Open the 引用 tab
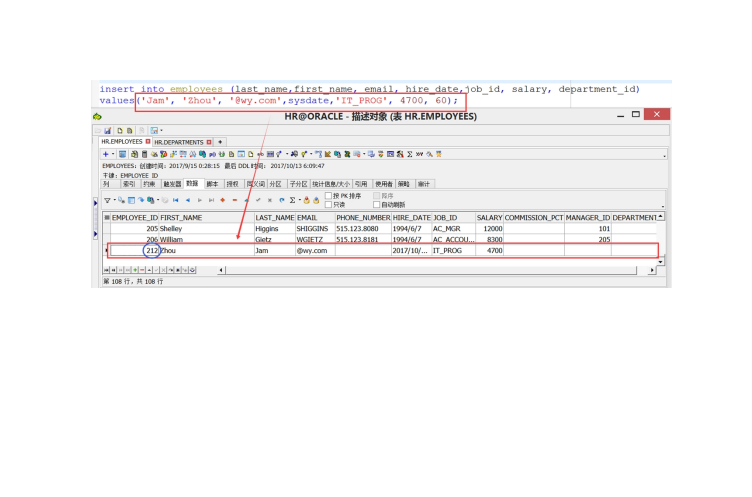Image resolution: width=752 pixels, height=497 pixels. (x=361, y=184)
